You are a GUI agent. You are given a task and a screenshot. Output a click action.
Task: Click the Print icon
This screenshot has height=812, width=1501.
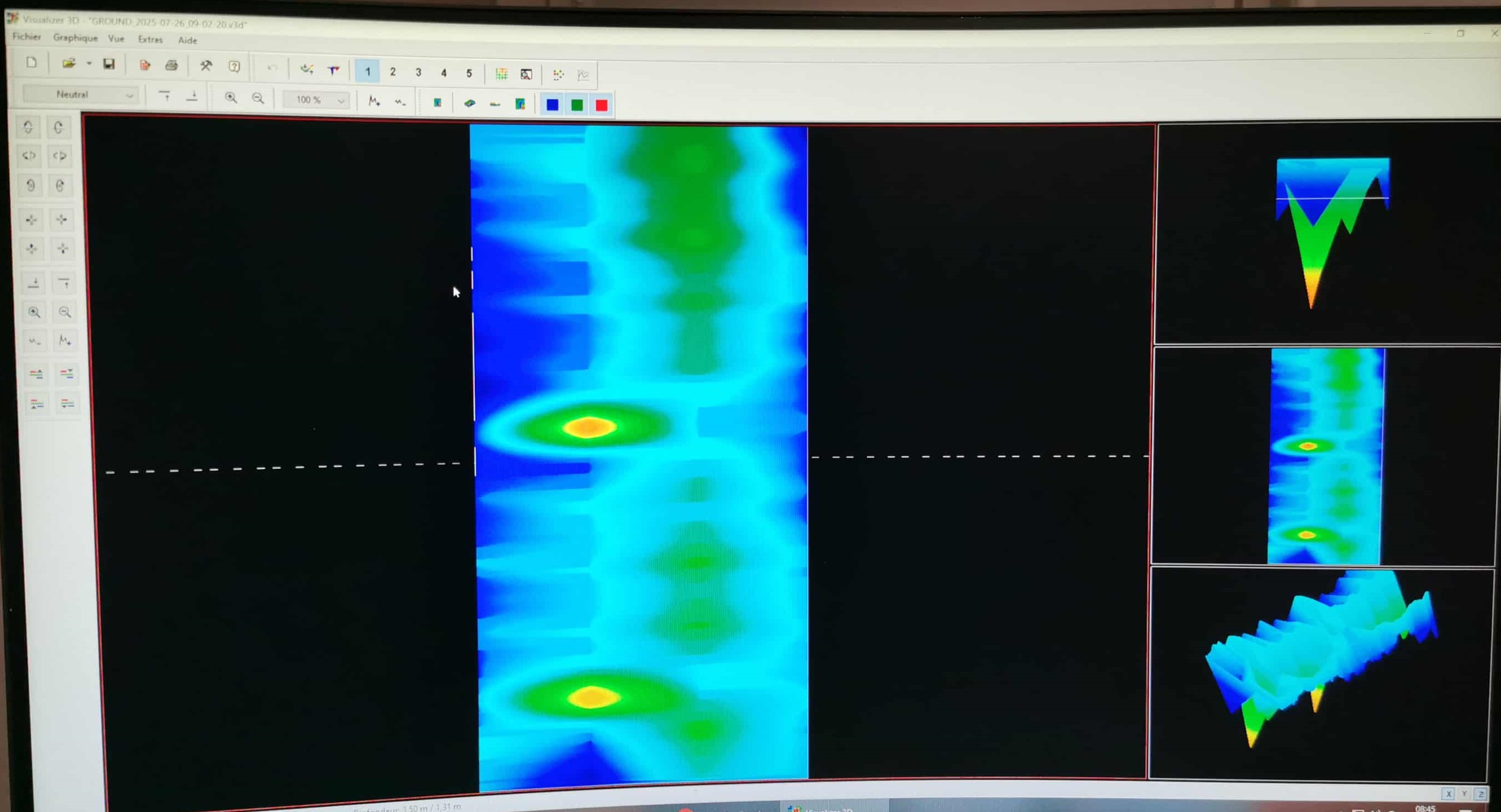coord(171,65)
